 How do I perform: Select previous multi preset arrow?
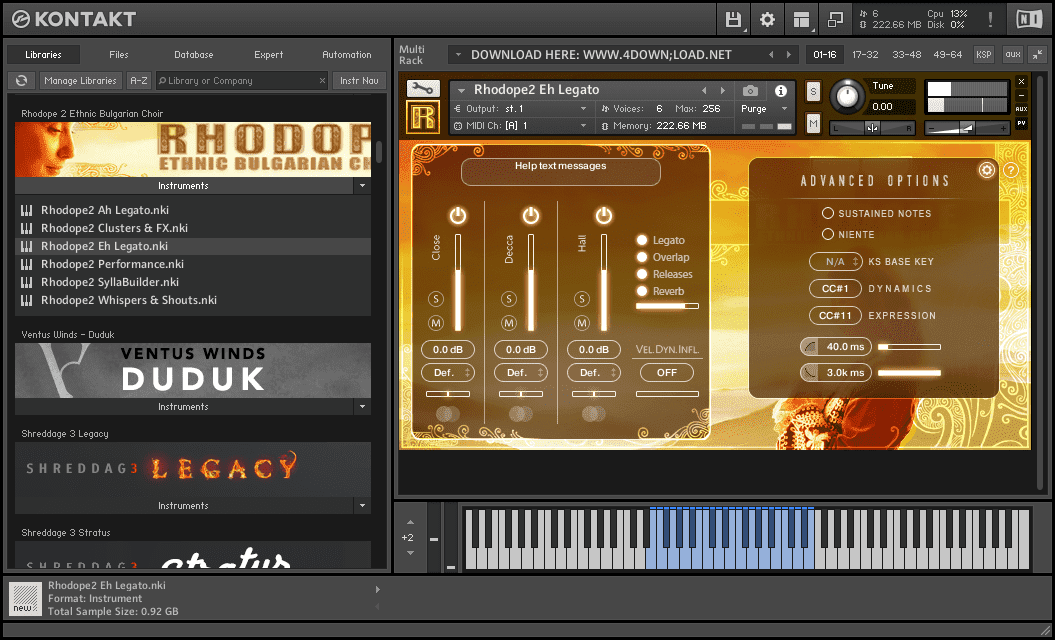point(771,55)
